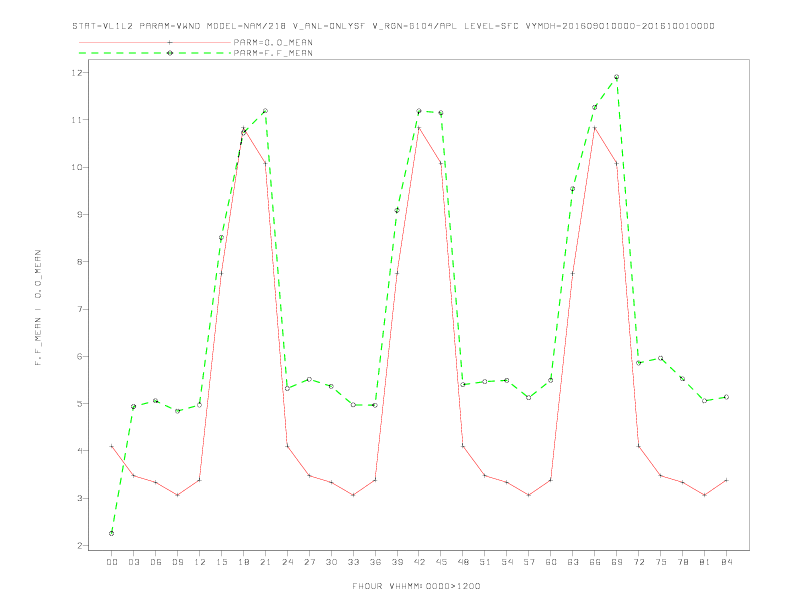The height and width of the screenshot is (612, 792).
Task: Click y-axis tick label 6
Action: click(x=80, y=356)
